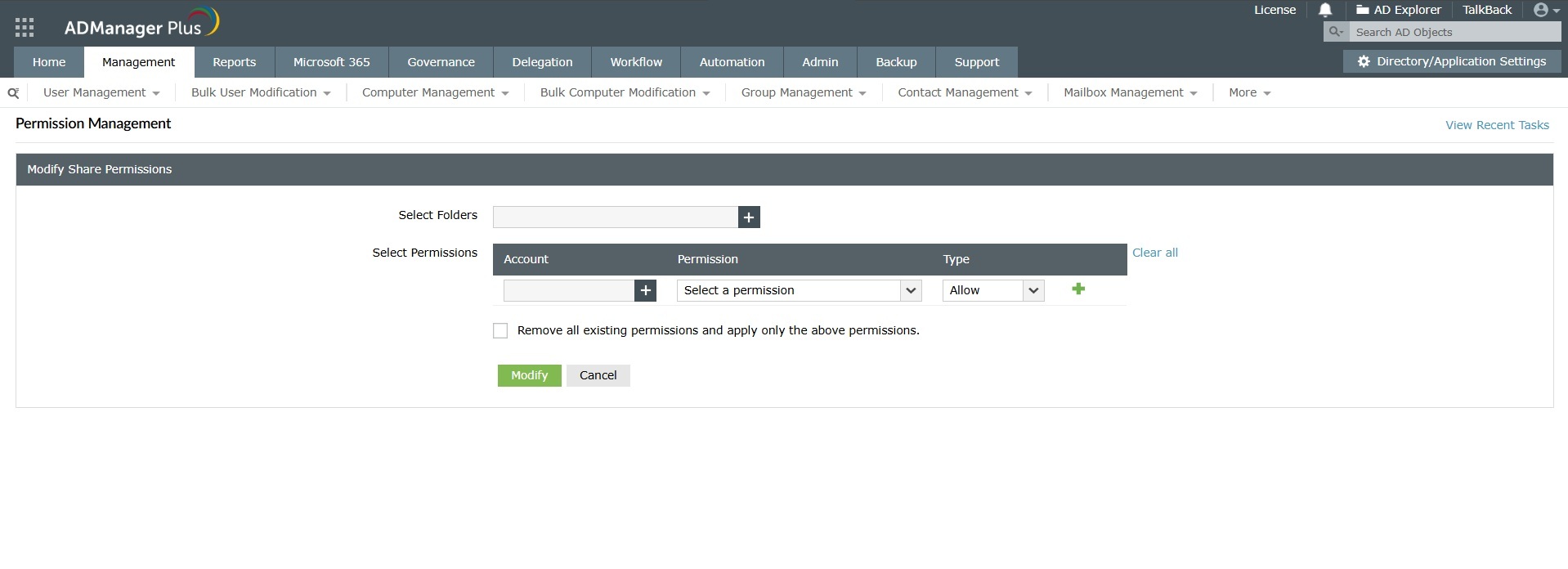
Task: Switch to the Management tab
Action: [139, 62]
